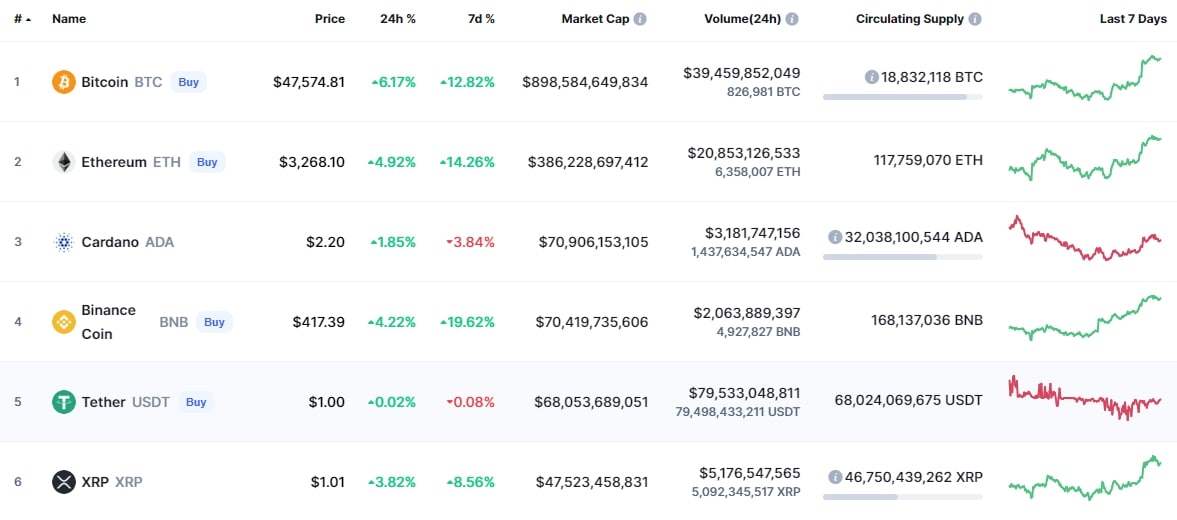The width and height of the screenshot is (1177, 520).
Task: Click the Ethereum diamond logo icon
Action: pyautogui.click(x=64, y=161)
